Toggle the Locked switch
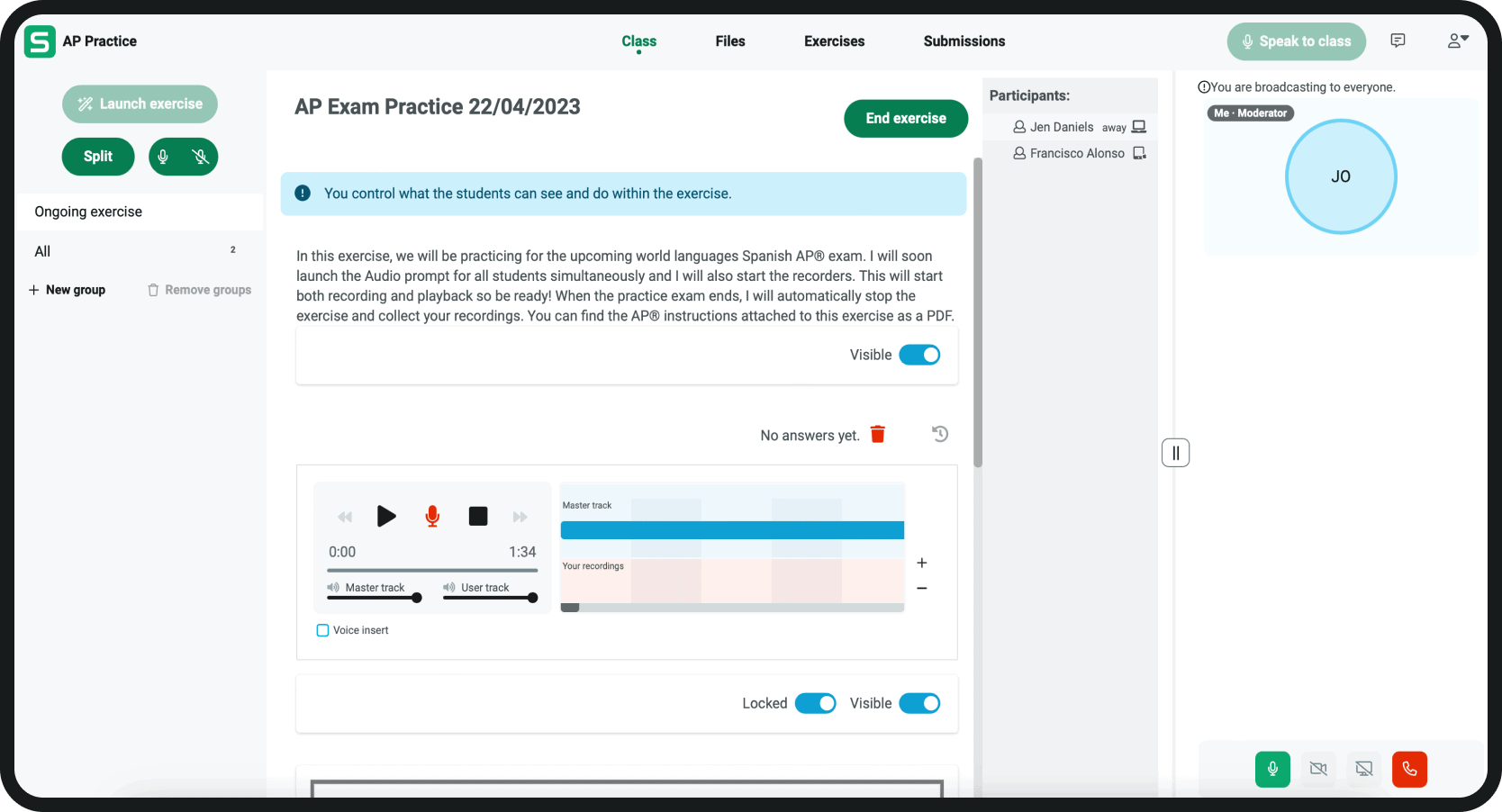The width and height of the screenshot is (1502, 812). coord(815,703)
